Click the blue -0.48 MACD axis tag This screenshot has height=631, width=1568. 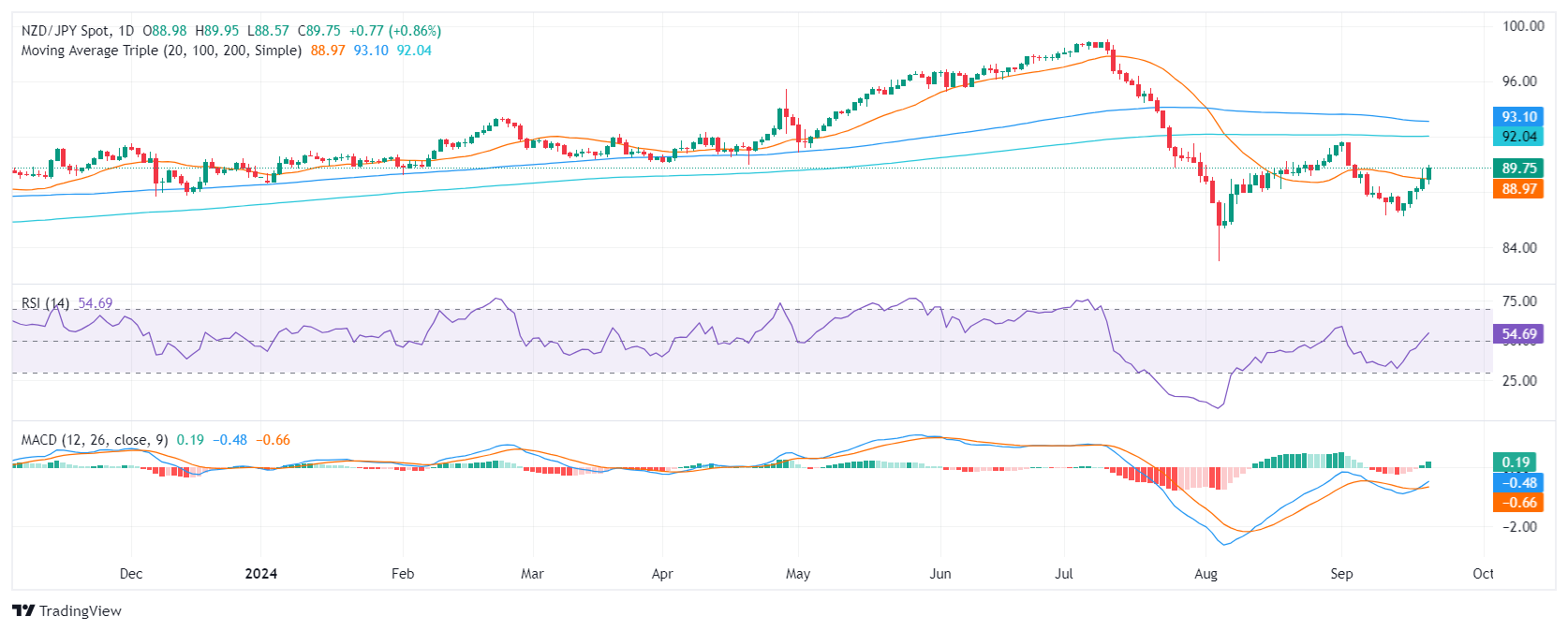pyautogui.click(x=1517, y=483)
